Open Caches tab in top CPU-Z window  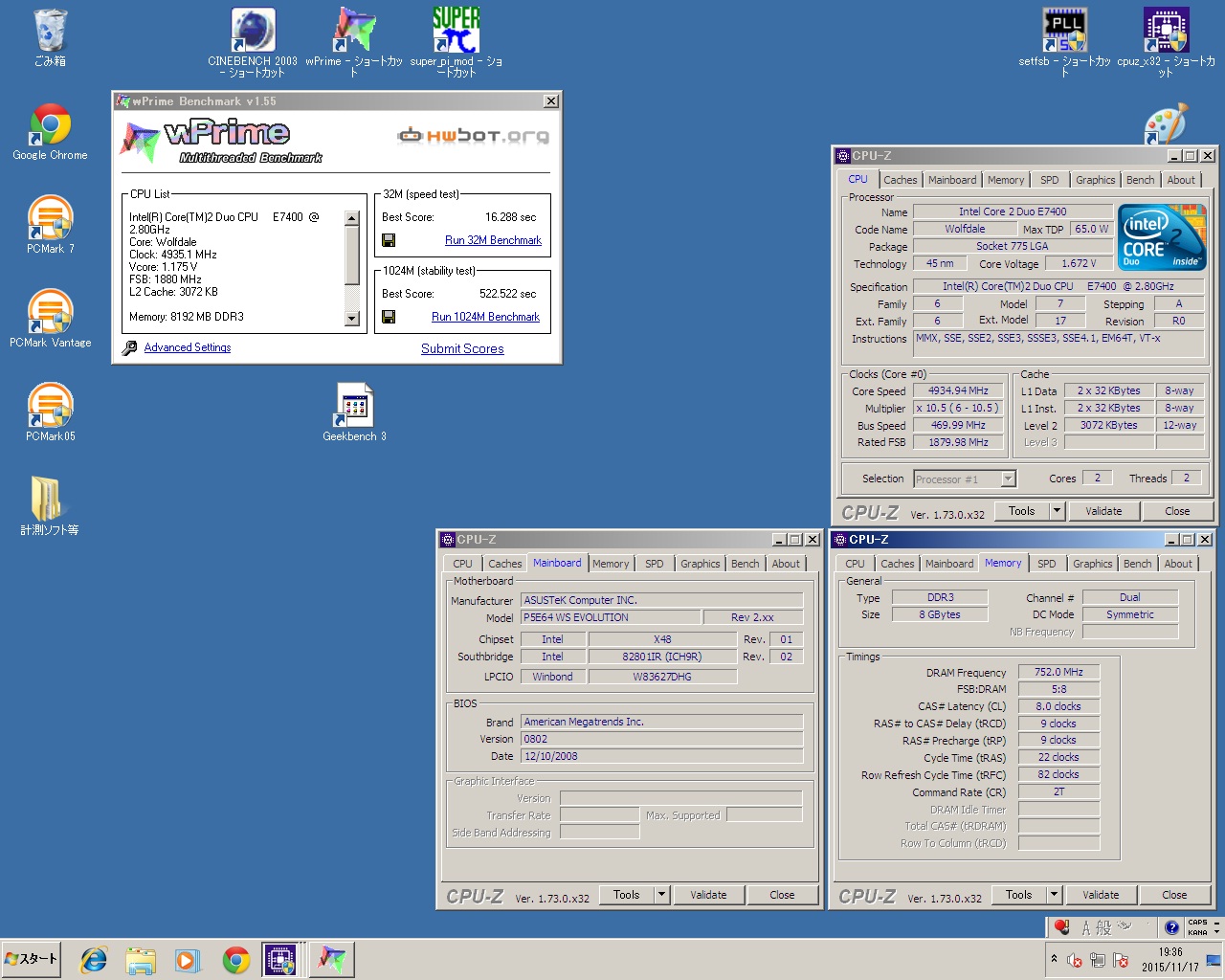point(900,180)
